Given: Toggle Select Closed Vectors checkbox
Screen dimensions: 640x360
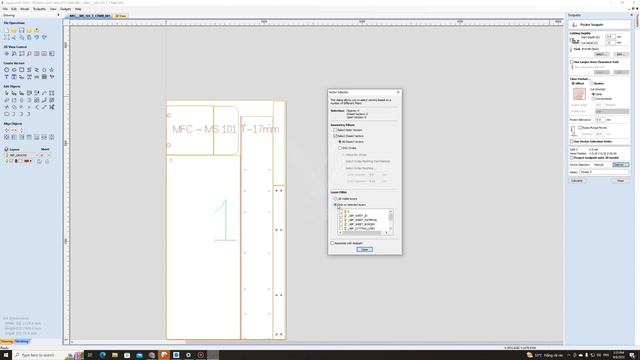Looking at the screenshot, I should [335, 136].
